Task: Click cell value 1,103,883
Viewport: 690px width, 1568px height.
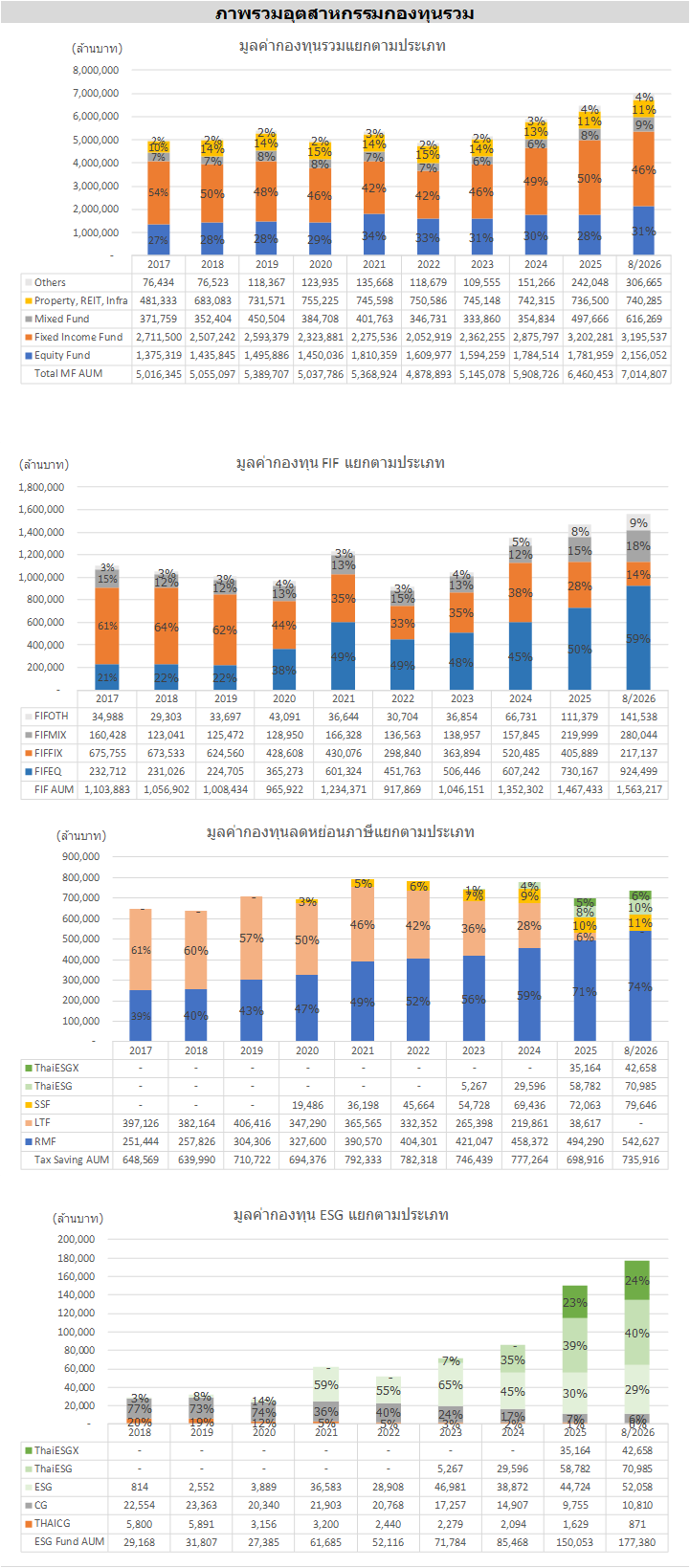Action: point(107,790)
